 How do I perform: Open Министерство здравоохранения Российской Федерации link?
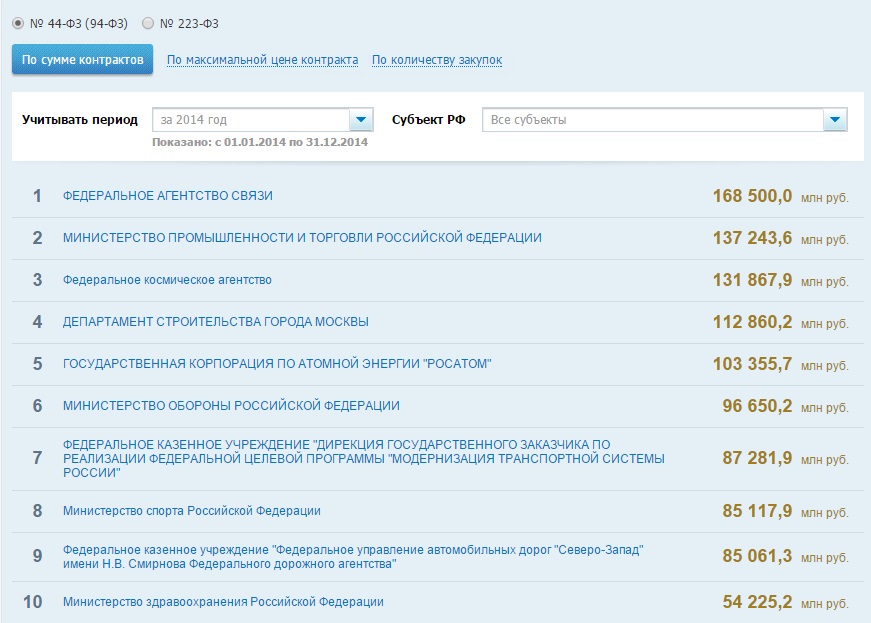pyautogui.click(x=223, y=602)
